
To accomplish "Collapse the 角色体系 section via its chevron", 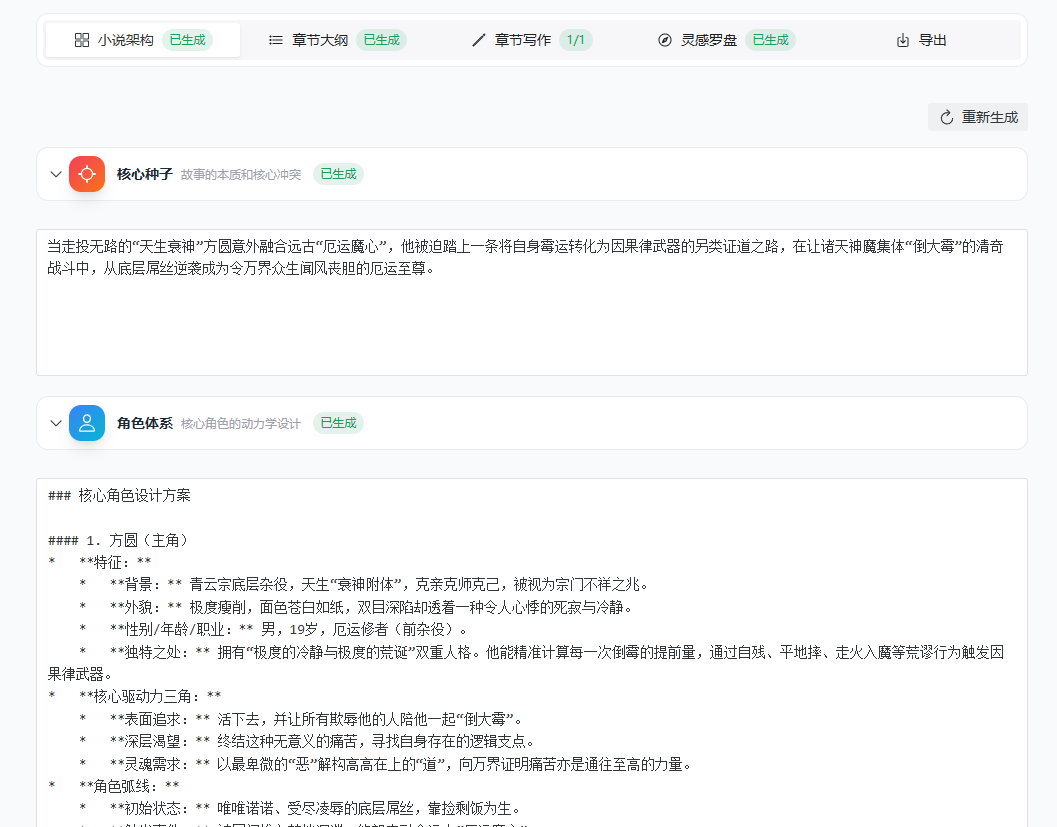I will tap(56, 422).
